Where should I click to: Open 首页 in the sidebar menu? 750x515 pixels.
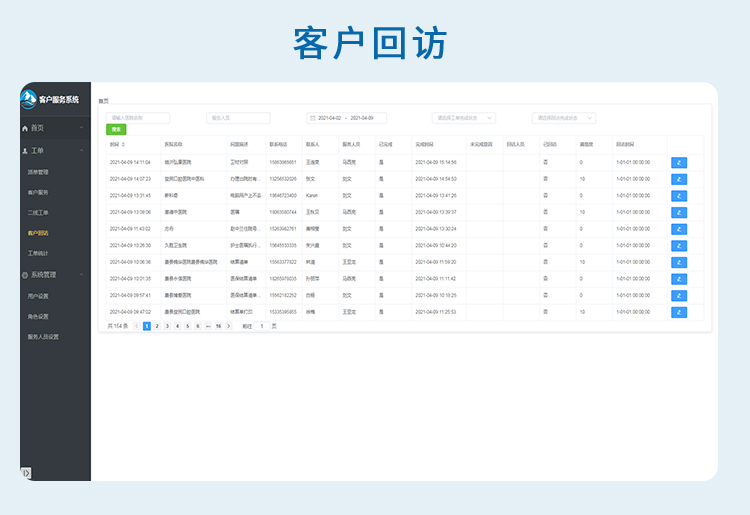pyautogui.click(x=37, y=128)
